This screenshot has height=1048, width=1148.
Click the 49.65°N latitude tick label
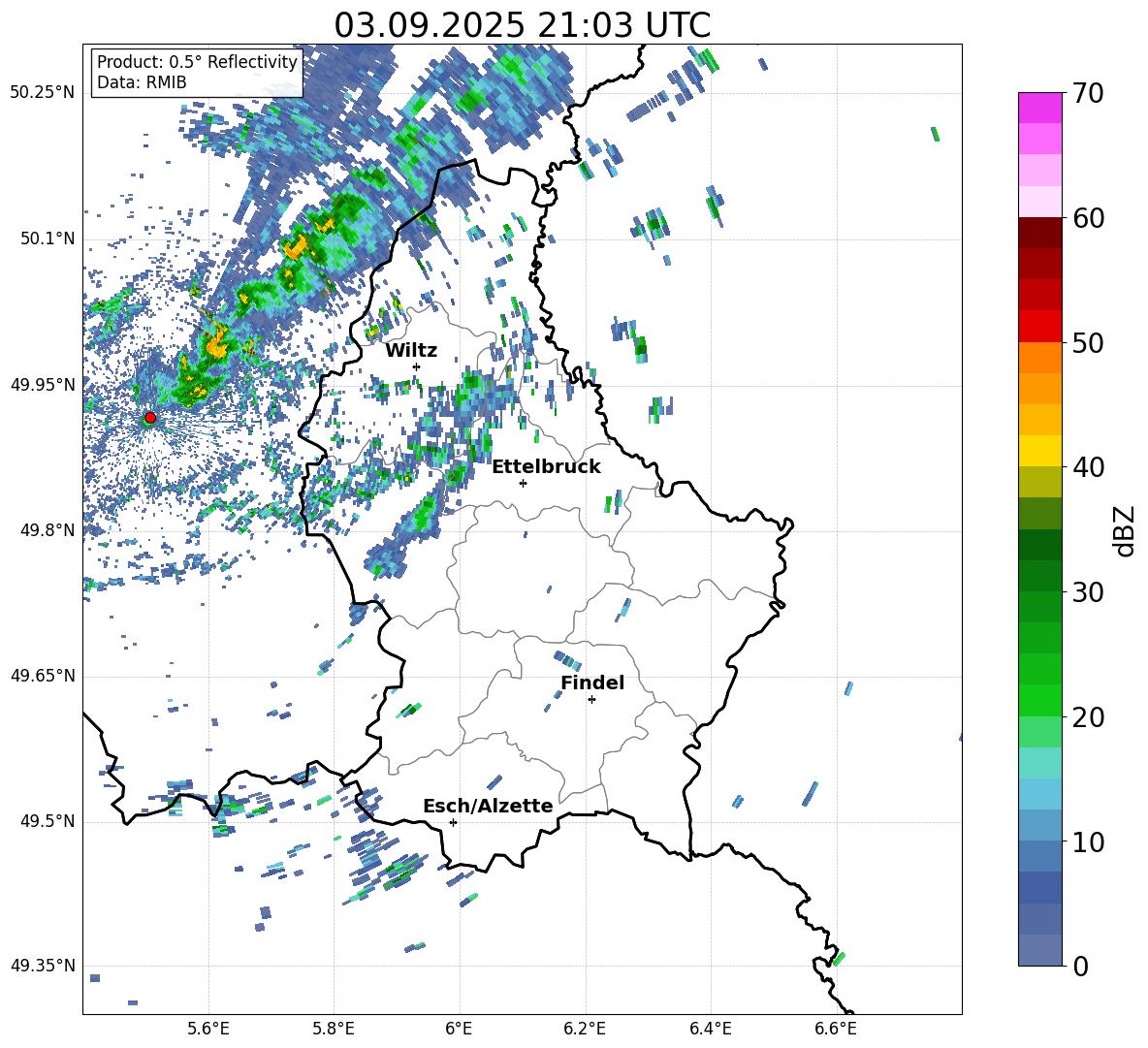click(43, 676)
